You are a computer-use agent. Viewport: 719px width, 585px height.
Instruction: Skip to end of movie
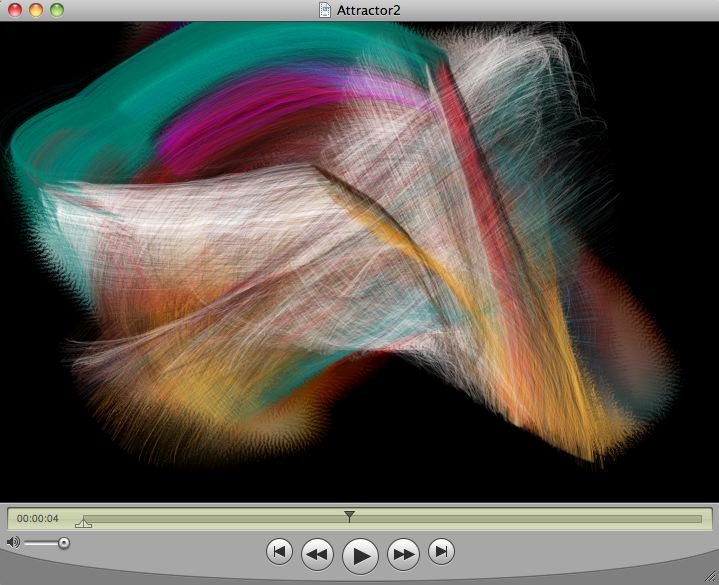point(441,552)
